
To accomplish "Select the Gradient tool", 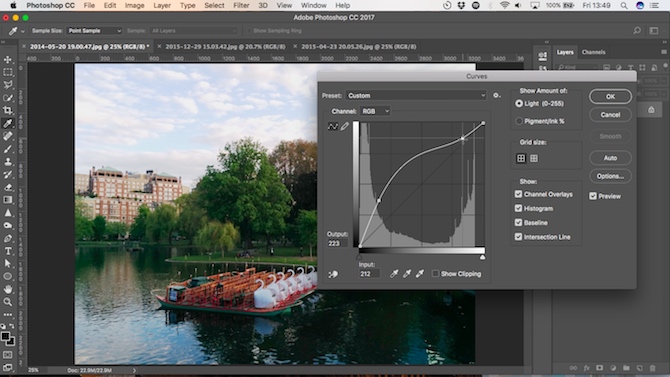I will tap(8, 200).
